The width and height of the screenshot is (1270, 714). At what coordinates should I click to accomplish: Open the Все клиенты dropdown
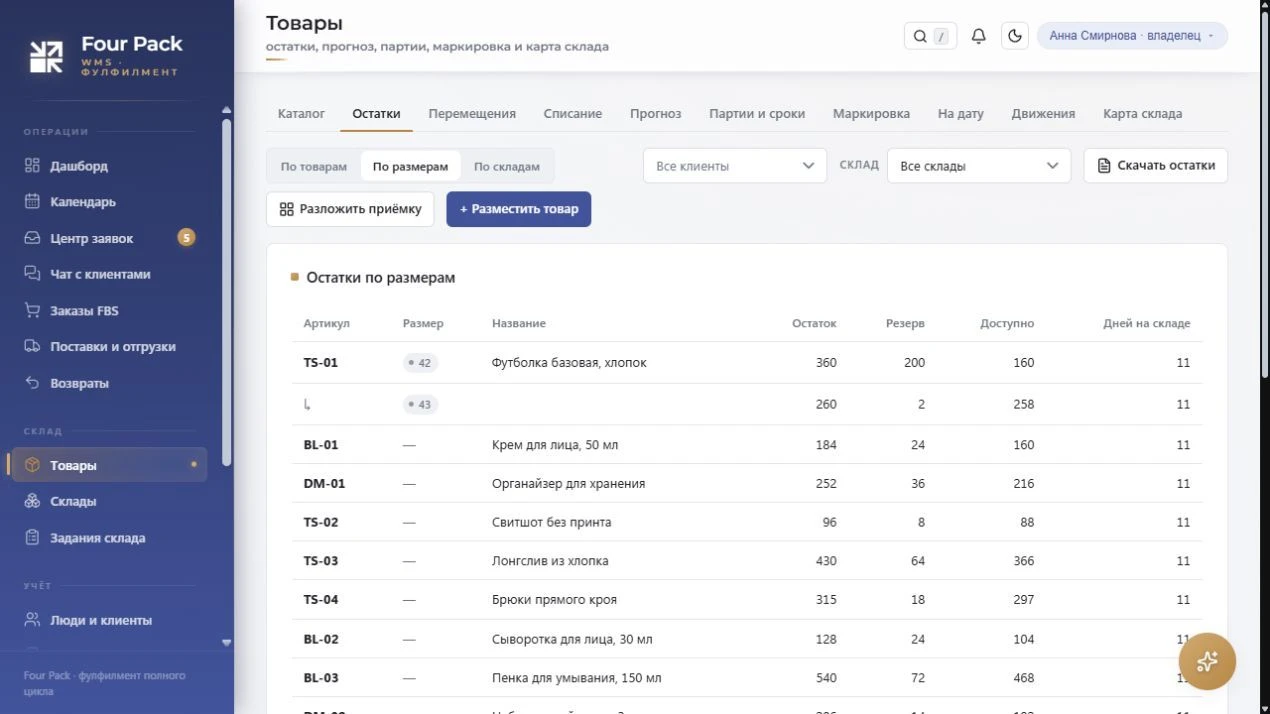tap(735, 166)
